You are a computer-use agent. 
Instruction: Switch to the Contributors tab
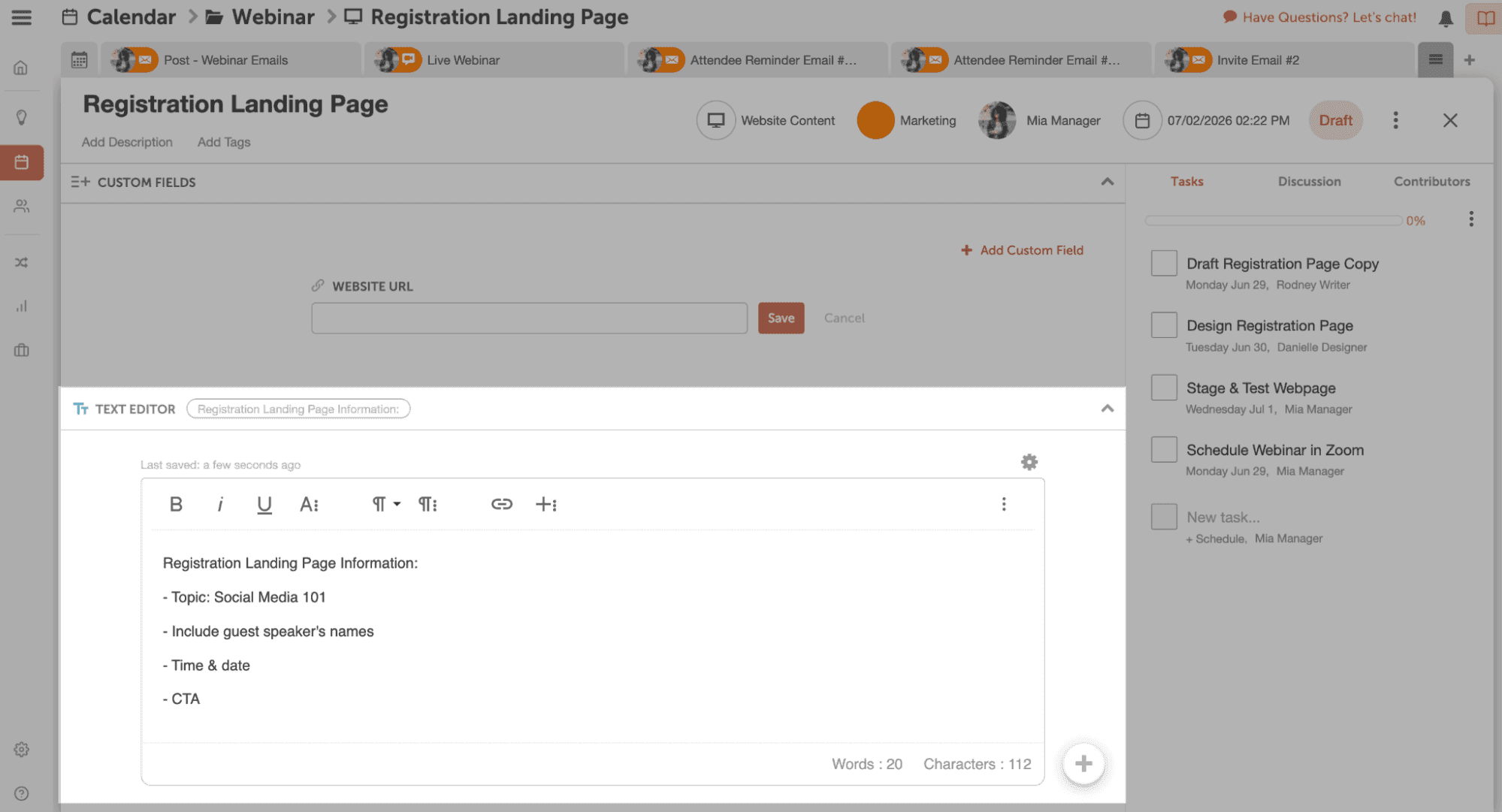coord(1432,181)
